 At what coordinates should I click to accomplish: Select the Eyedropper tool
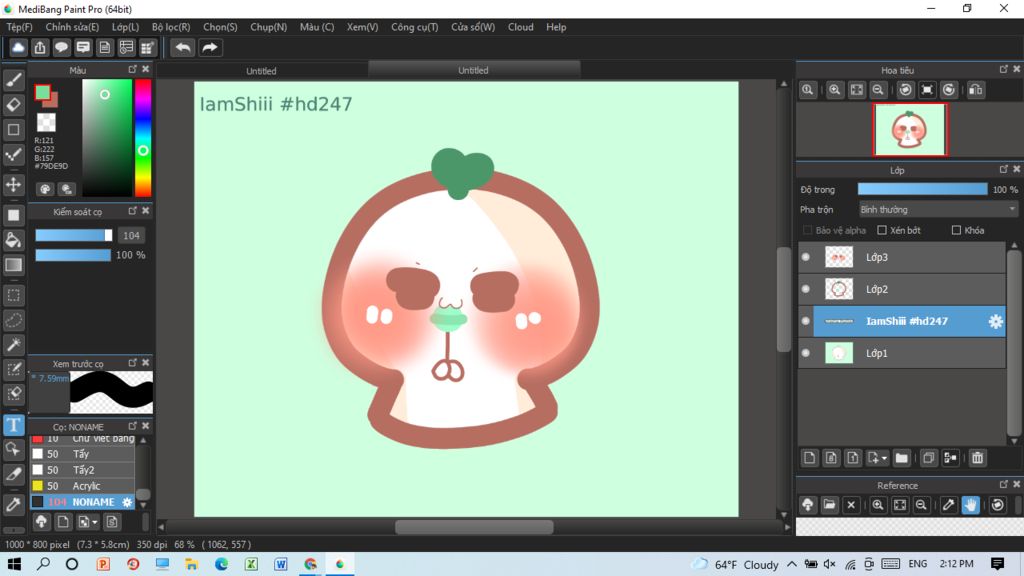tap(13, 504)
